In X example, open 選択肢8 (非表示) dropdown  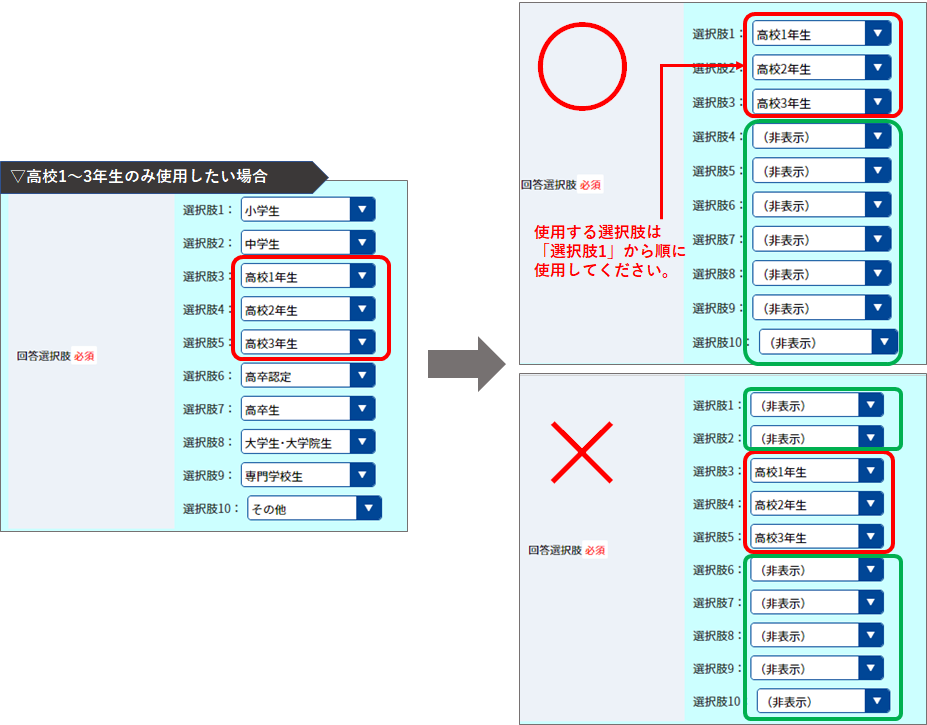(x=817, y=635)
